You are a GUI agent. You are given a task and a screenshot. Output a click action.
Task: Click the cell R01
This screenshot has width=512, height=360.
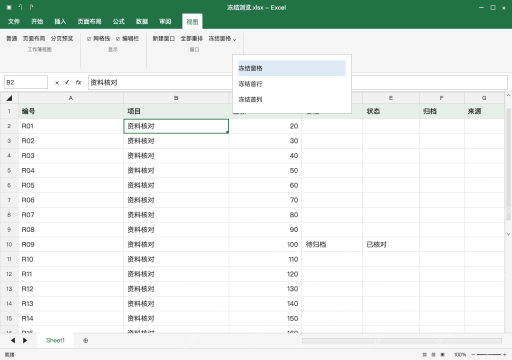pyautogui.click(x=71, y=126)
